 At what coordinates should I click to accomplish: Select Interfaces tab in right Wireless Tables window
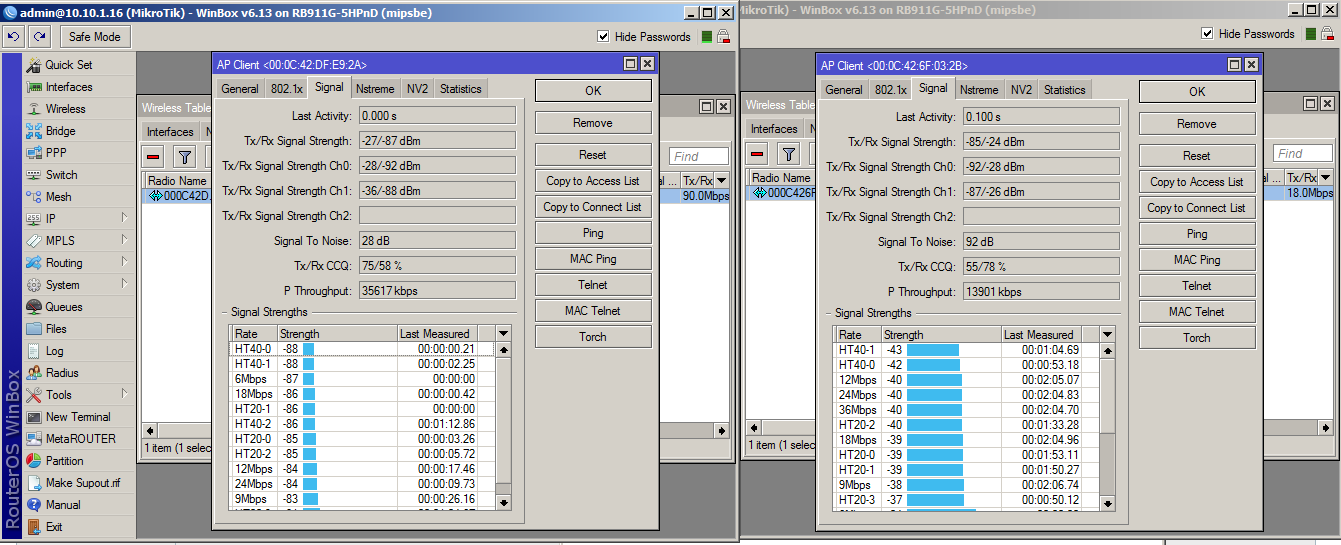774,129
